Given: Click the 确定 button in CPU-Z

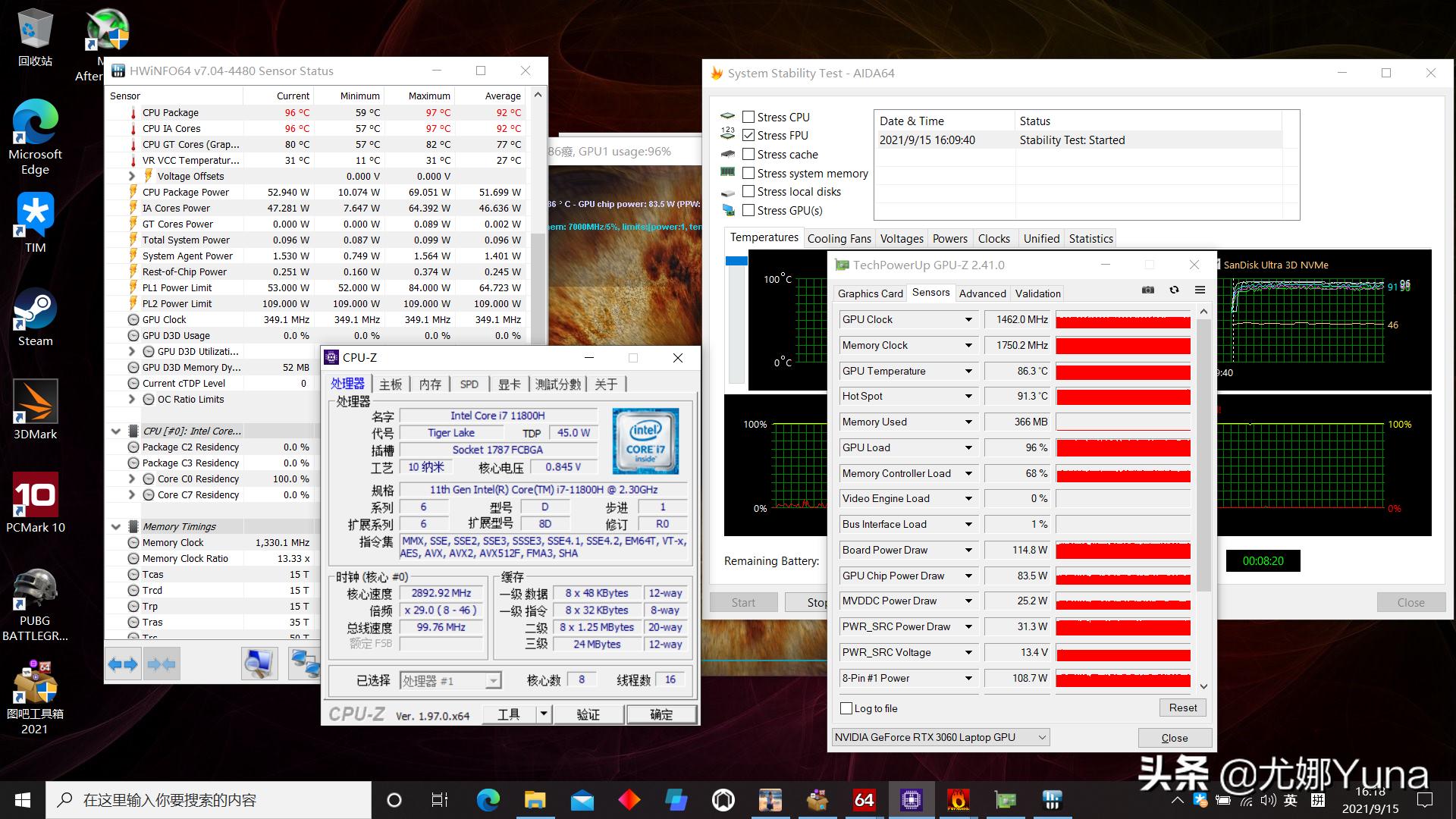Looking at the screenshot, I should click(661, 714).
